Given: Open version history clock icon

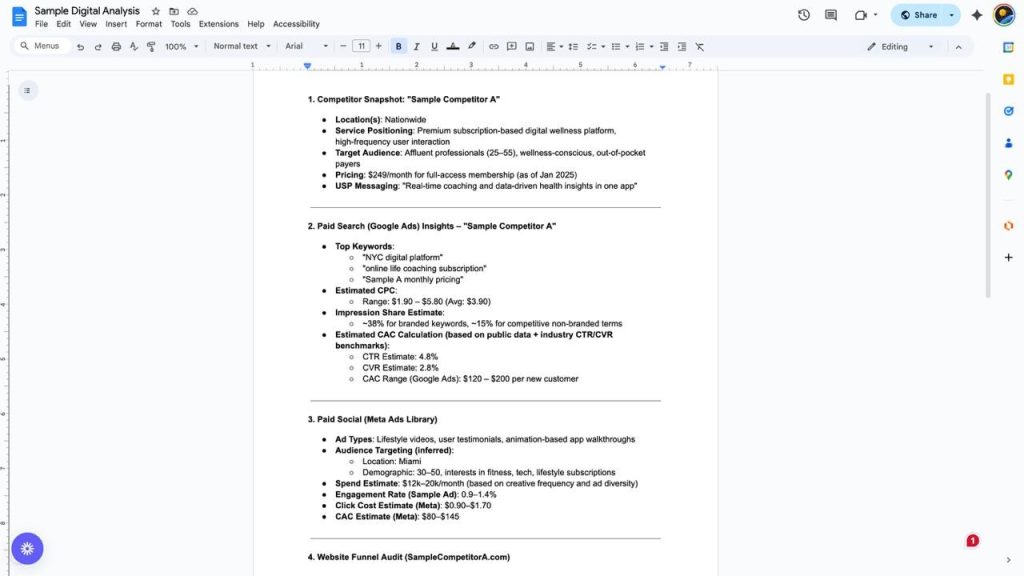Looking at the screenshot, I should click(x=803, y=15).
